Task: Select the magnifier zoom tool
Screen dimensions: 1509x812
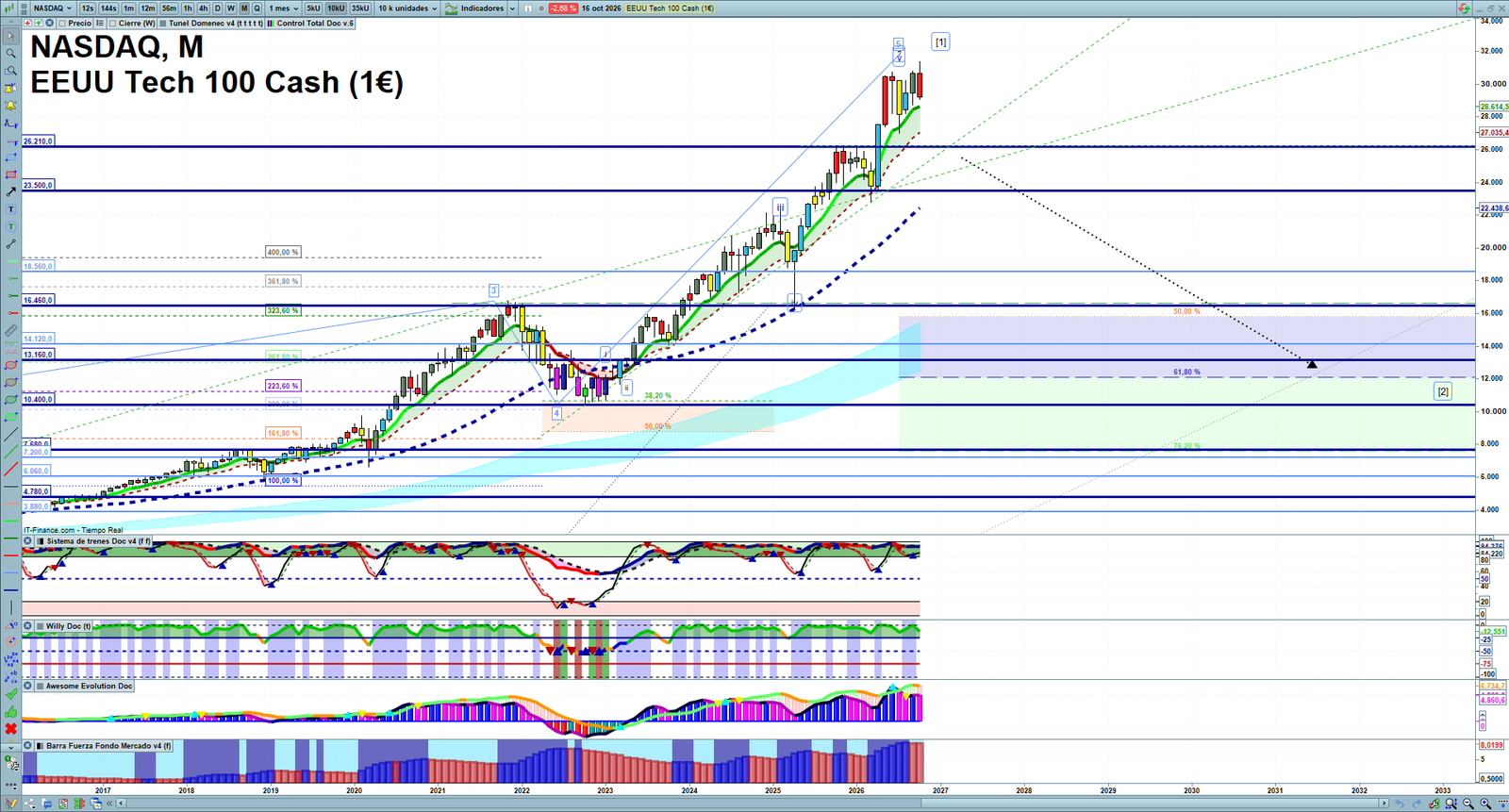Action: point(11,53)
